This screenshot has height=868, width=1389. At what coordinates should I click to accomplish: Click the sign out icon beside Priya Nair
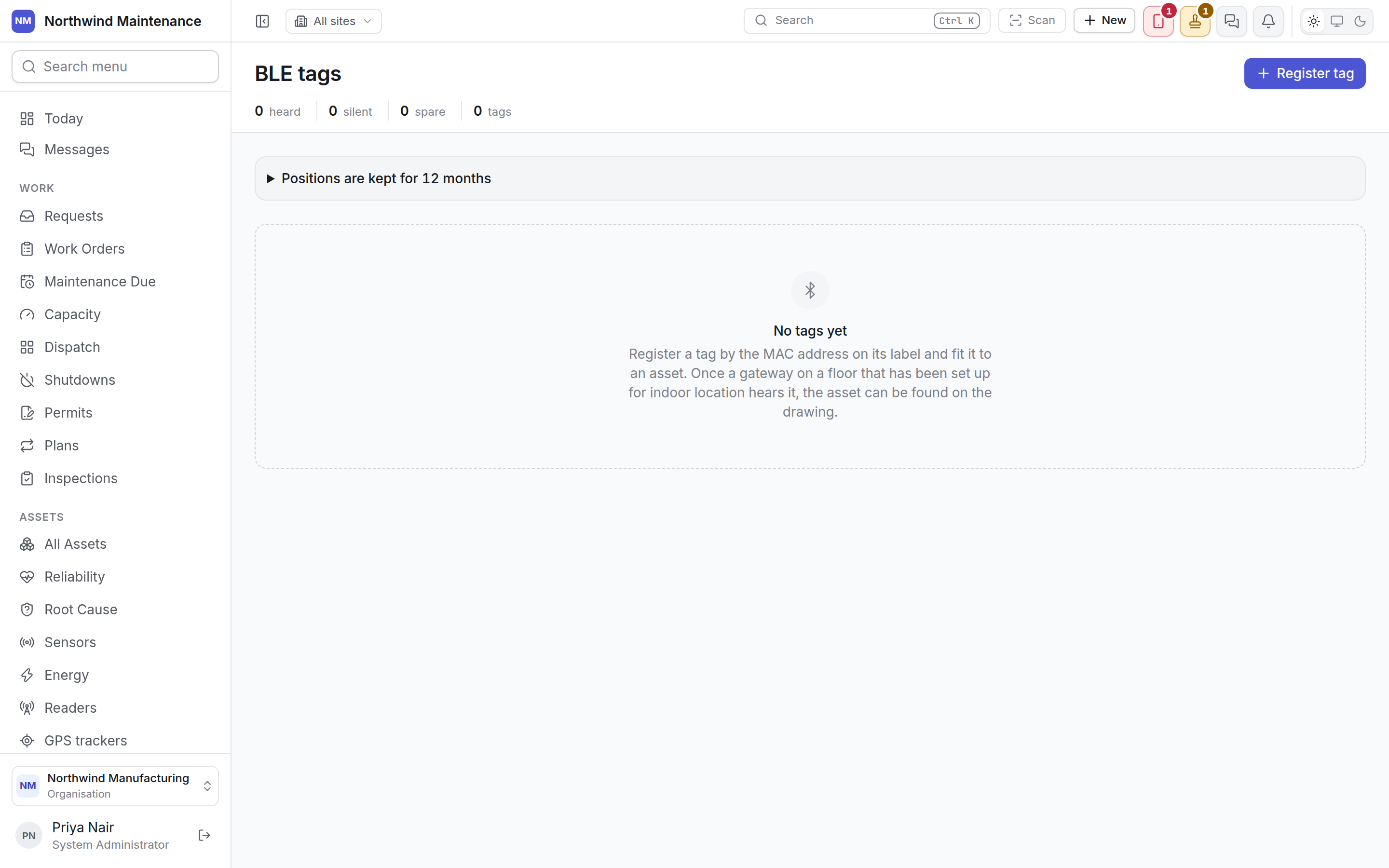click(204, 835)
